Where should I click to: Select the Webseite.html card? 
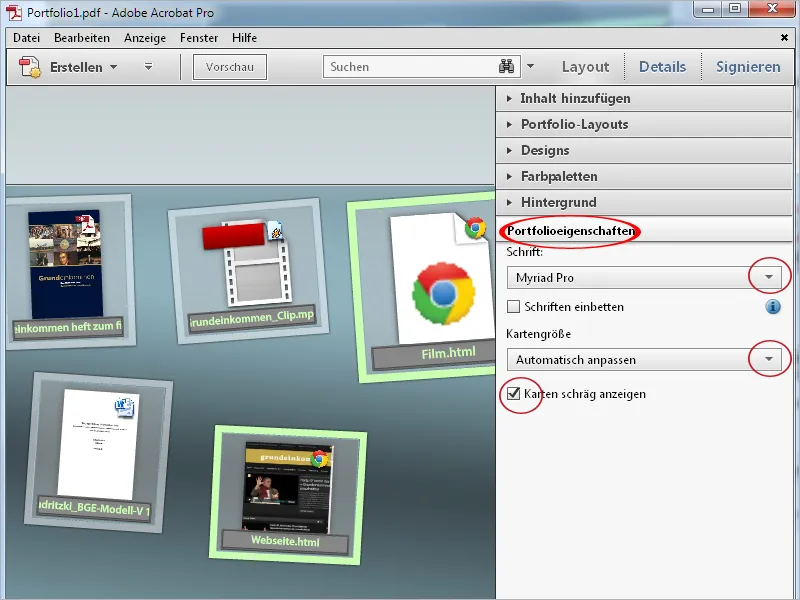pos(287,495)
